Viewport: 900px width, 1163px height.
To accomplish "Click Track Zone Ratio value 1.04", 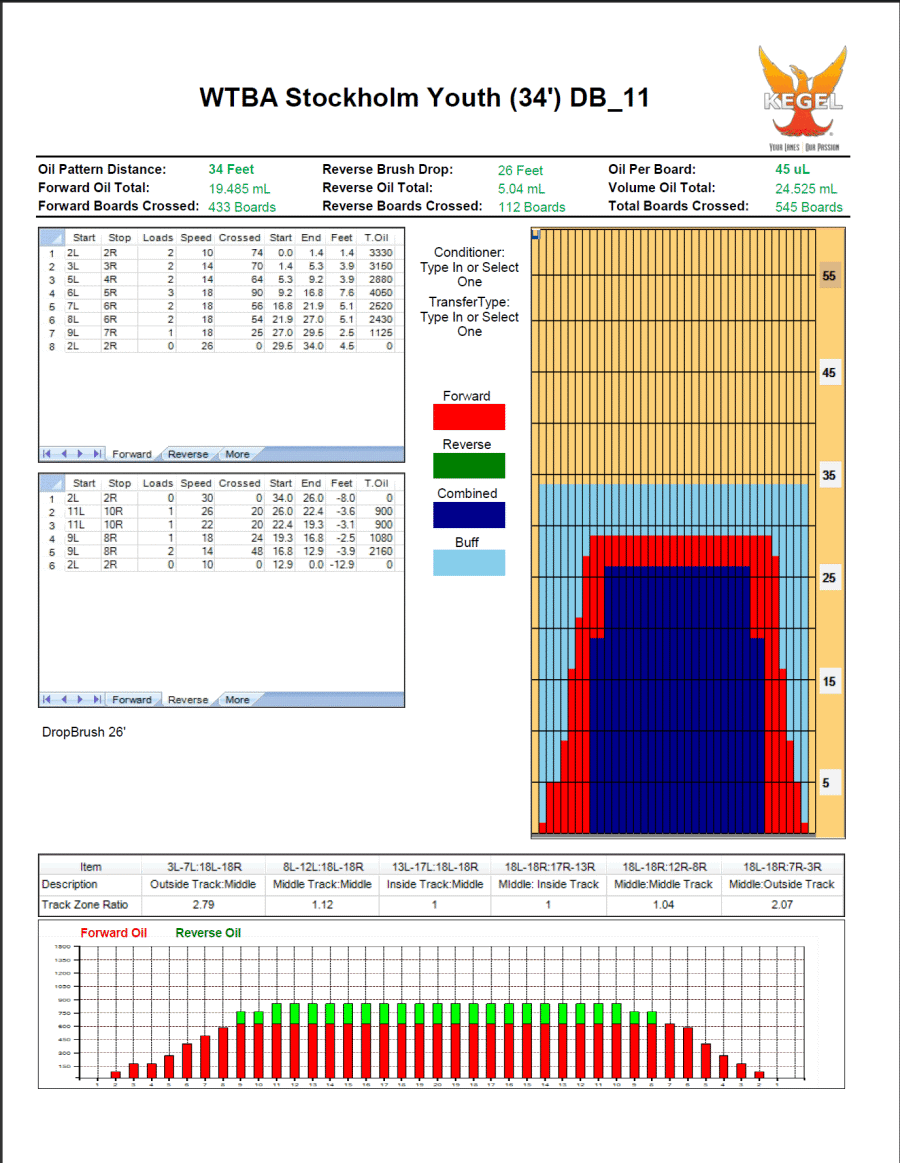I will tap(663, 905).
